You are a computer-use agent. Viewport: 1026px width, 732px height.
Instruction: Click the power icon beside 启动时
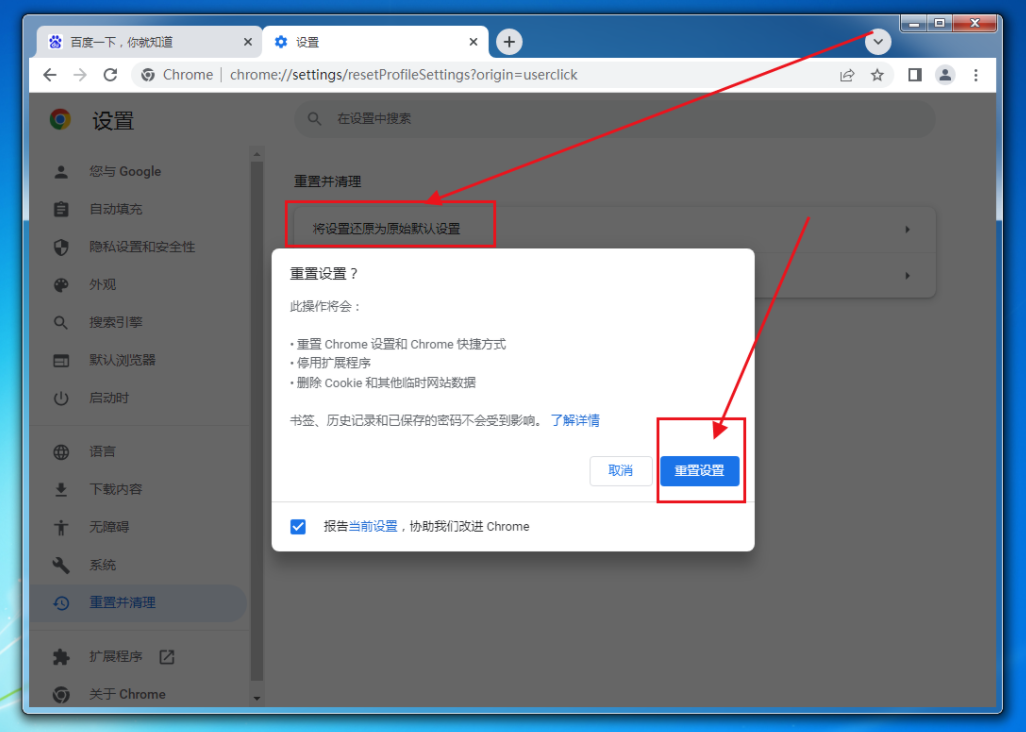[x=61, y=398]
